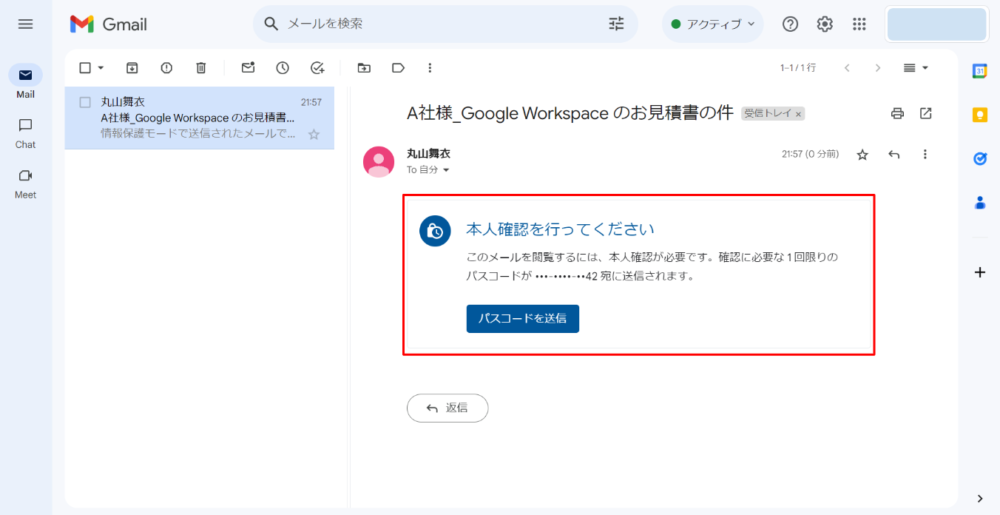This screenshot has height=515, width=1000.
Task: Click the 返信 button below message
Action: point(448,408)
